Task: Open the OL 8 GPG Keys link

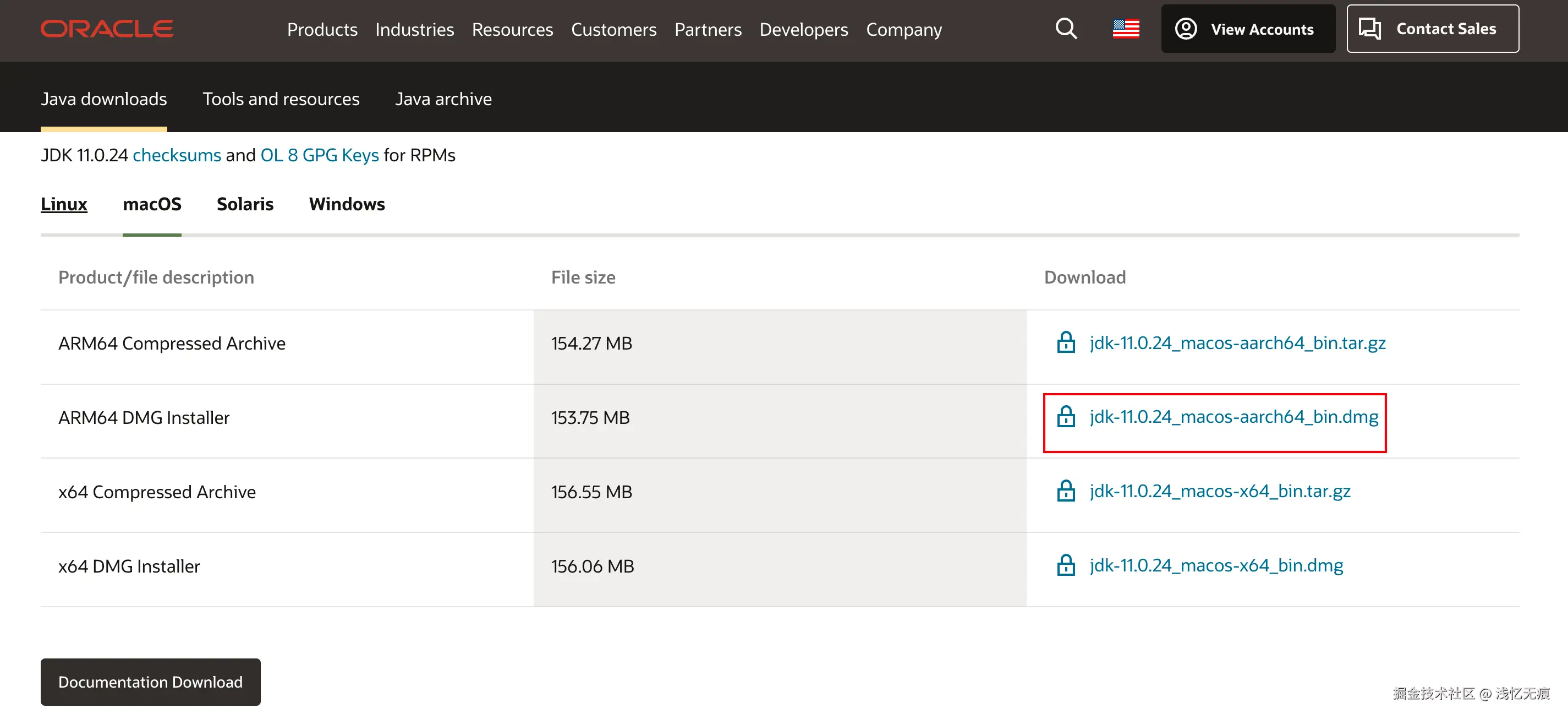Action: [x=319, y=155]
